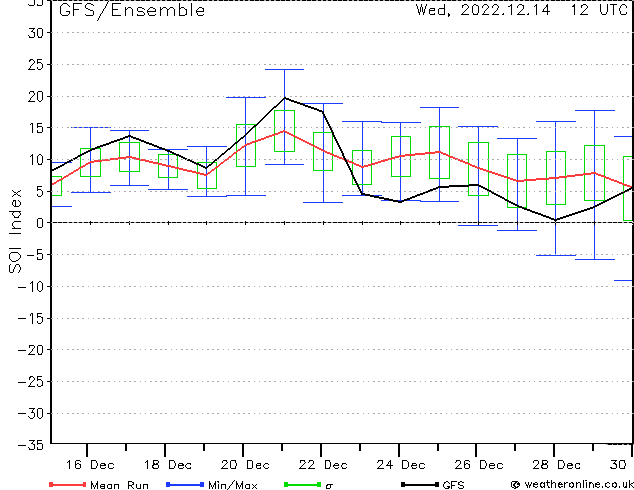This screenshot has height=490, width=634.
Task: Click the positive 10 y-axis label
Action: tap(35, 160)
